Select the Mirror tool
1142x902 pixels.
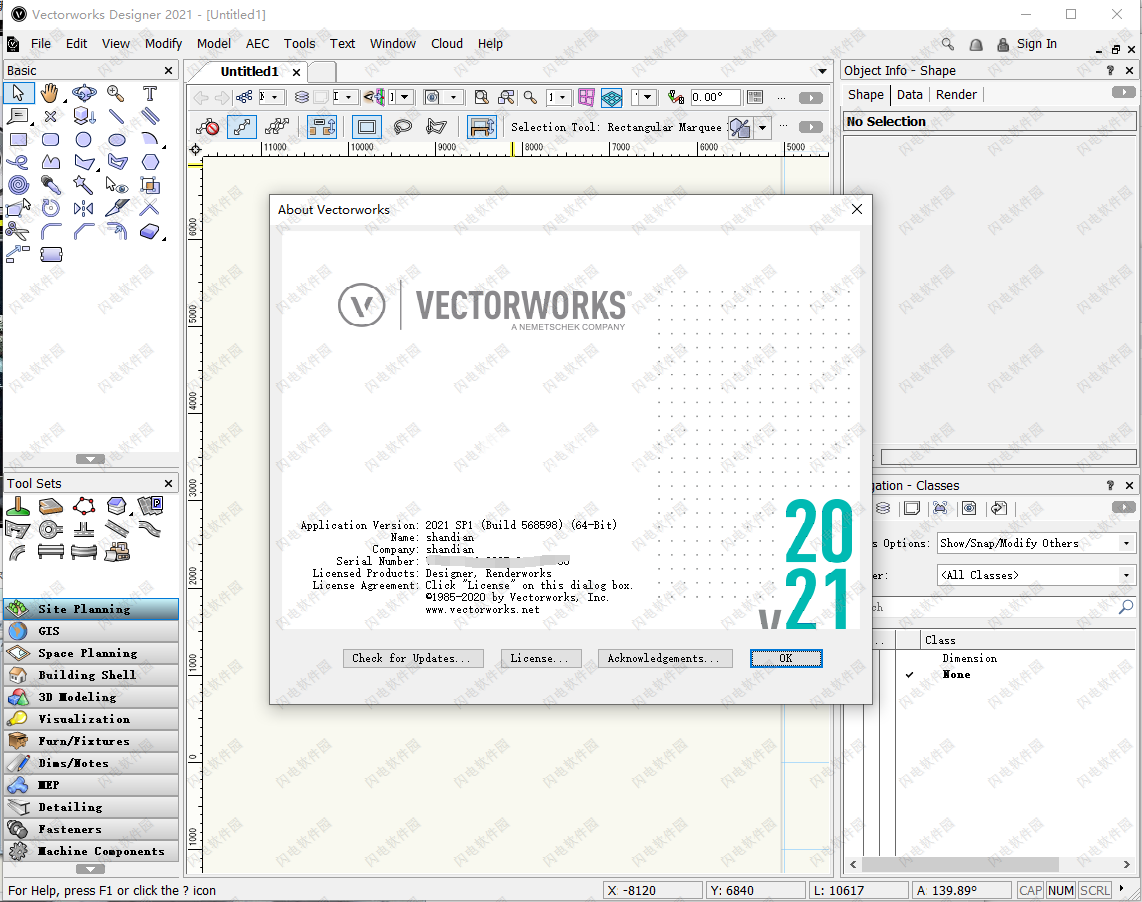click(x=84, y=208)
